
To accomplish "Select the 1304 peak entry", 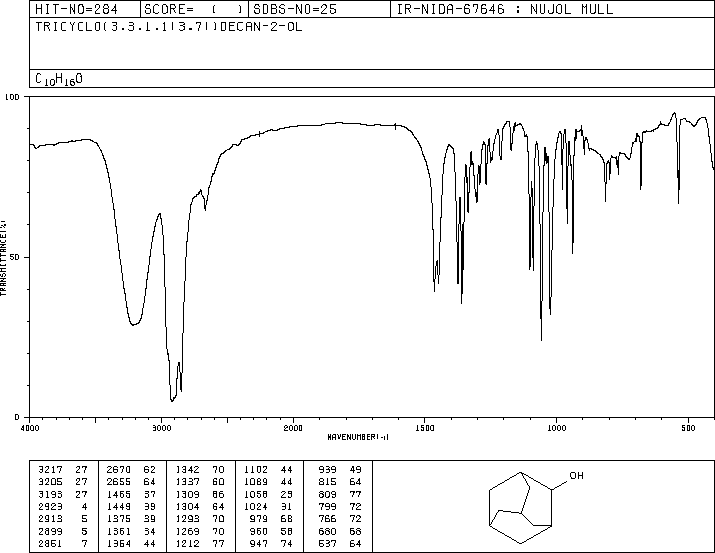I will 200,506.
